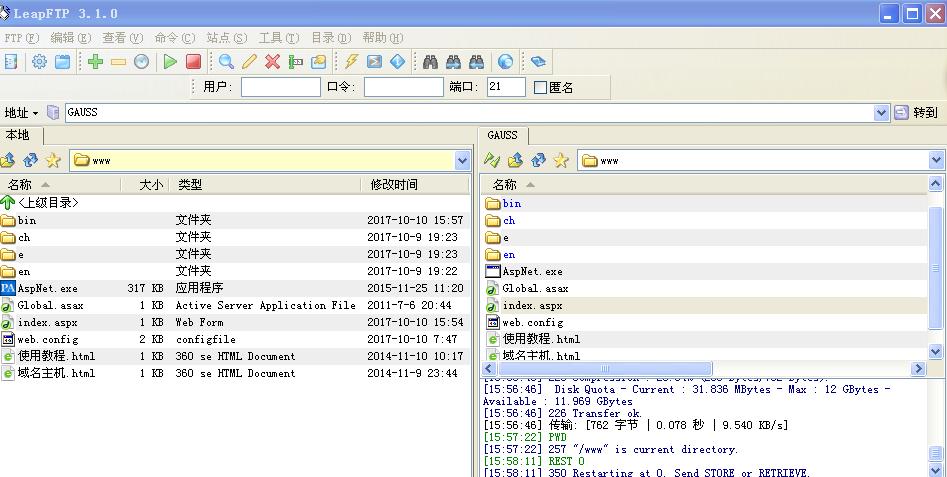The image size is (947, 477).
Task: Click the new folder toolbar icon
Action: 318,62
